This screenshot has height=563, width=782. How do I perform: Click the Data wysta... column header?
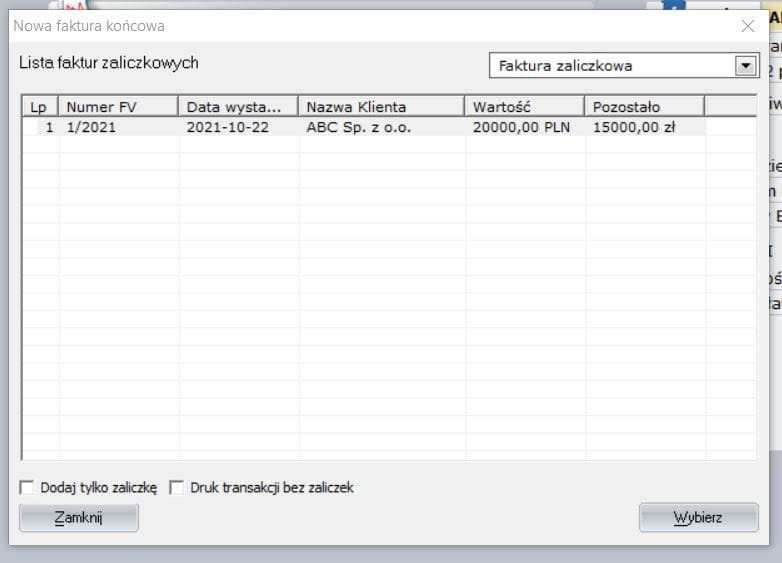tap(238, 107)
